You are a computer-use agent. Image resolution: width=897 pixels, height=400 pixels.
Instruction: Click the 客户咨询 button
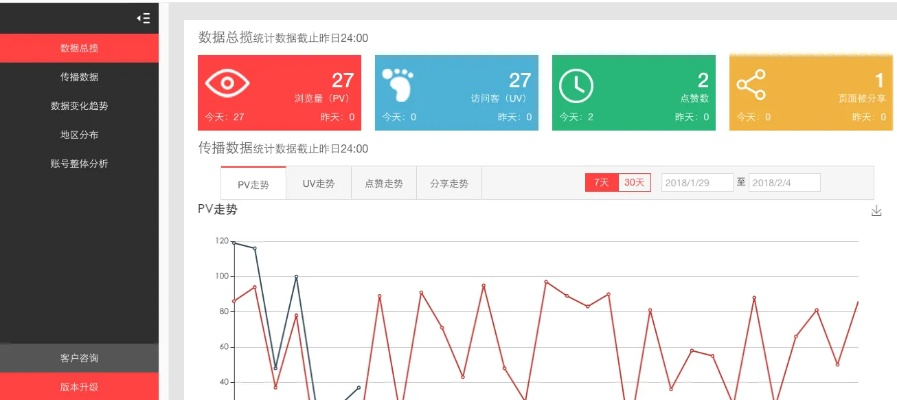79,358
